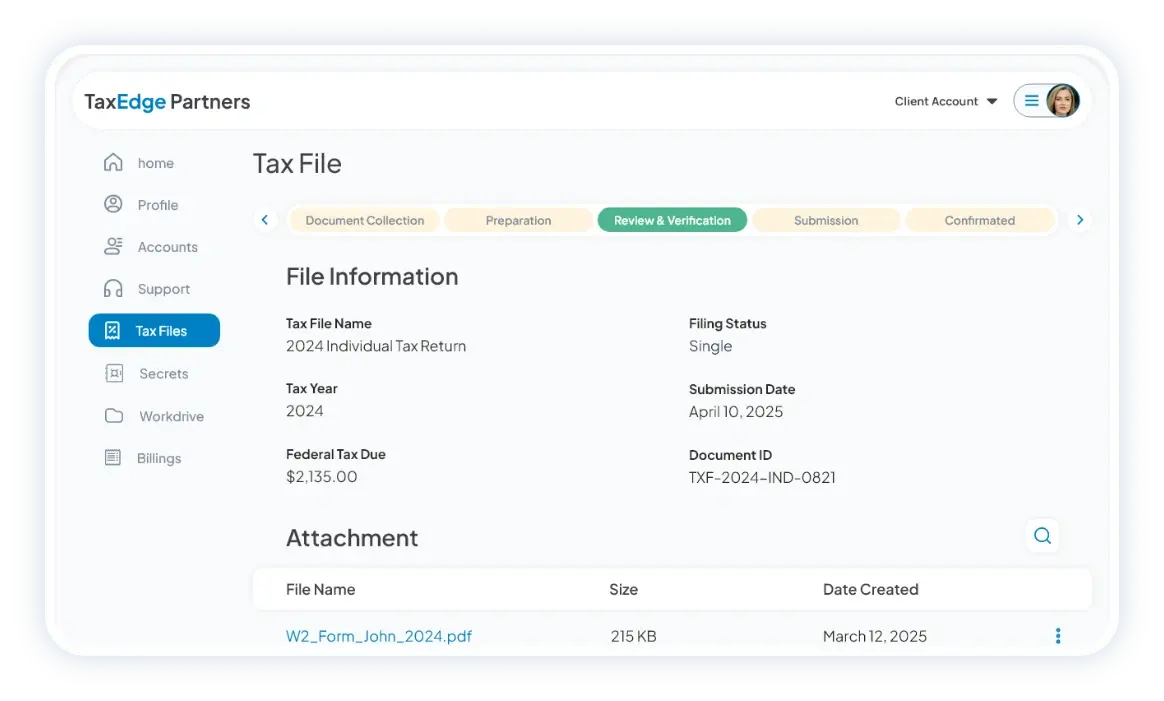Open the hamburger menu next to the avatar

point(1030,100)
